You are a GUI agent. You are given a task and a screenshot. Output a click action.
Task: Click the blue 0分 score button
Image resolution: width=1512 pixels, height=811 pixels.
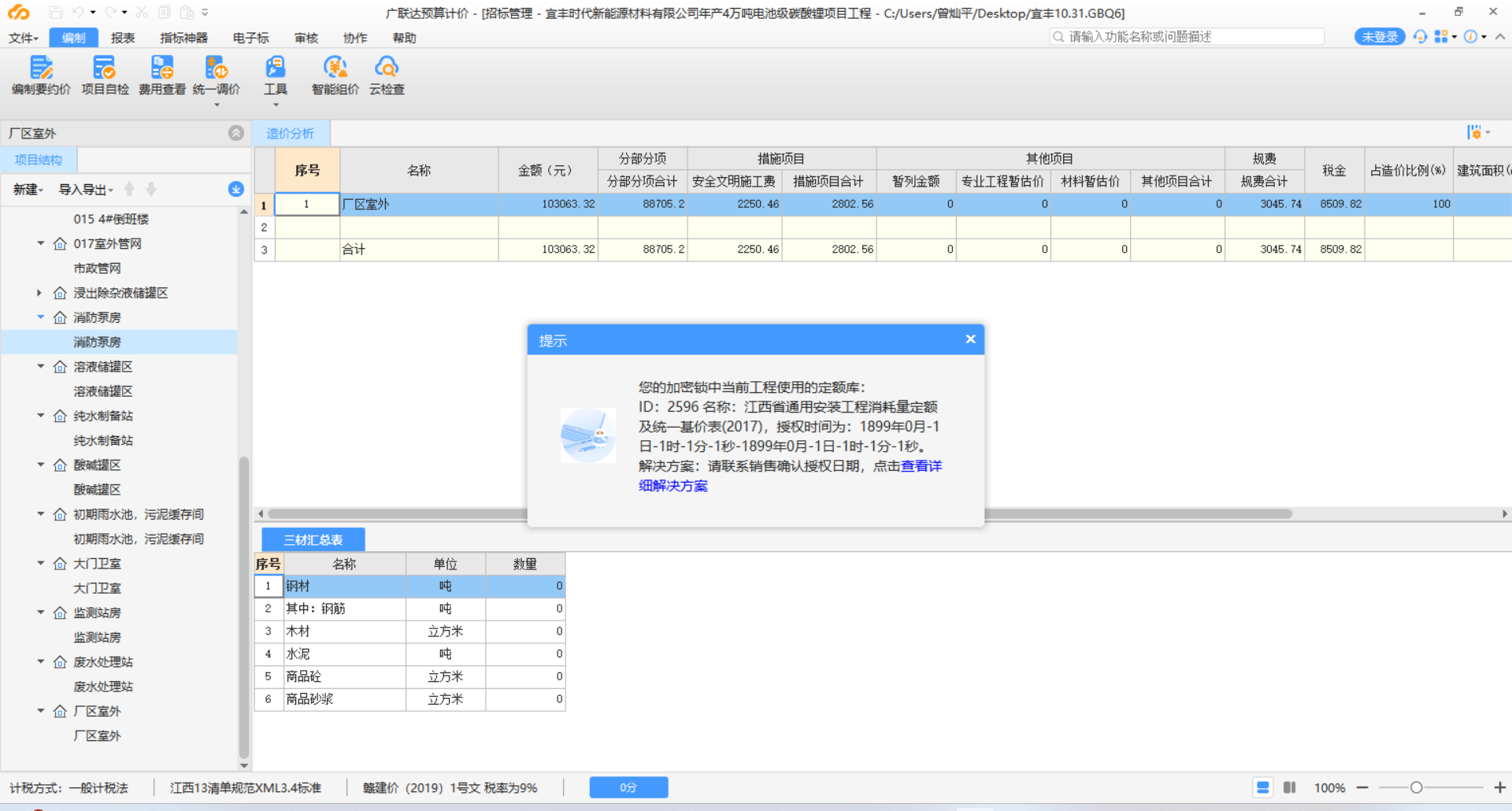(x=628, y=787)
